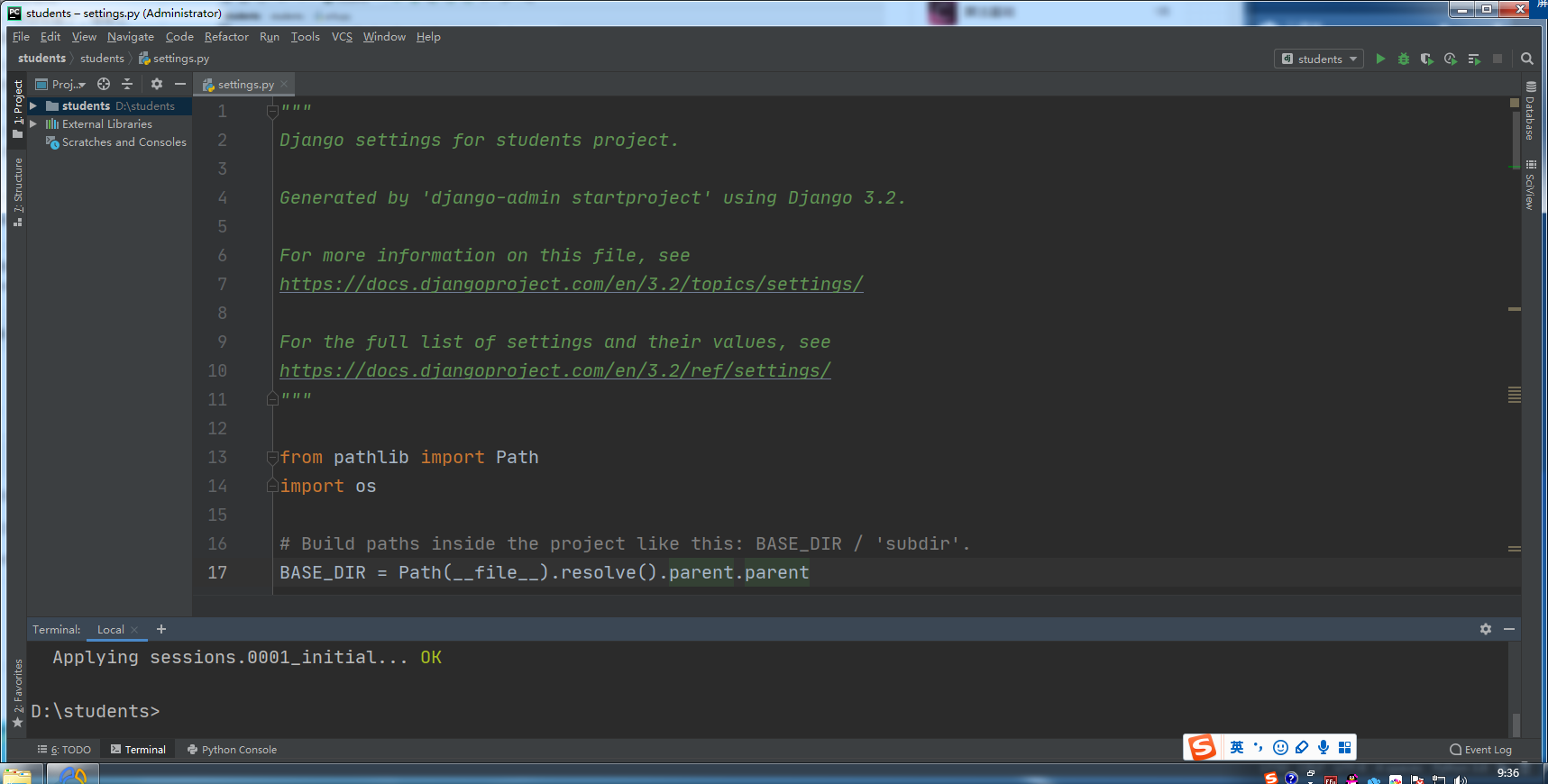Click students root breadcrumb
This screenshot has height=784, width=1548.
pyautogui.click(x=41, y=59)
